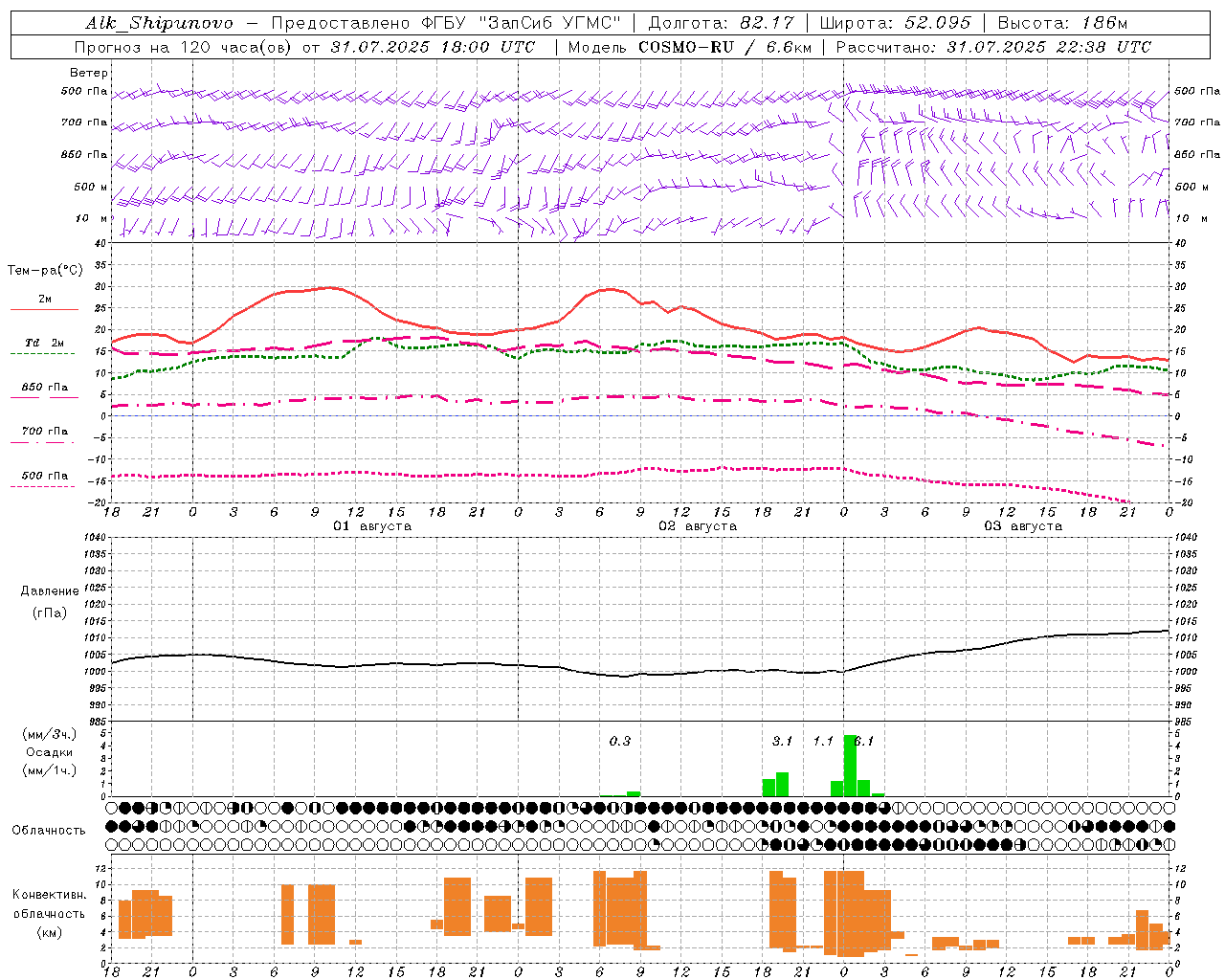Click the provider text ФГБУ "ЗапСиб УГМС"
The width and height of the screenshot is (1225, 980).
521,23
